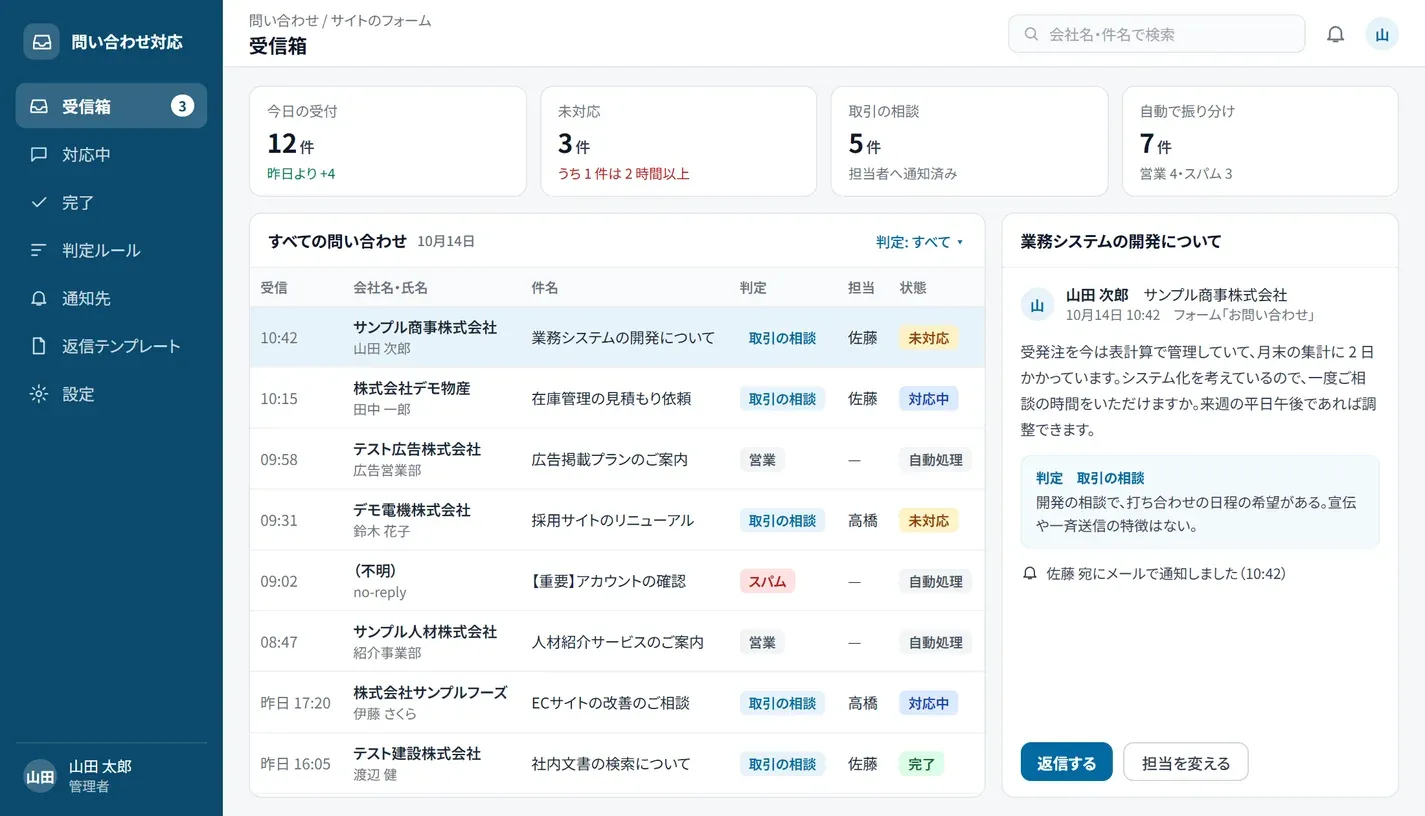Open the 判定: すべて filter dropdown

(x=920, y=242)
